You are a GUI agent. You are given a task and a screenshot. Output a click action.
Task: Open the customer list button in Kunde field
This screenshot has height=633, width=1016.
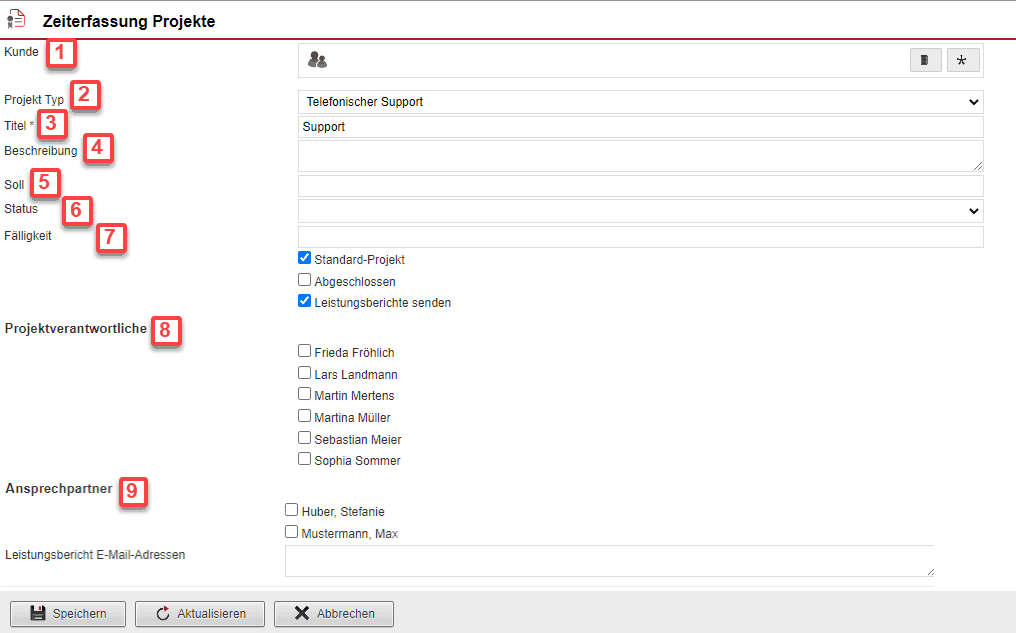tap(925, 61)
